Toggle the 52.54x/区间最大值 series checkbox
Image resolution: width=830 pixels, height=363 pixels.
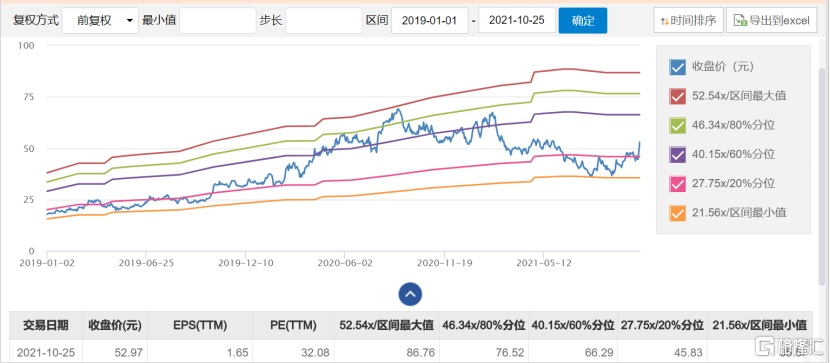pos(678,96)
